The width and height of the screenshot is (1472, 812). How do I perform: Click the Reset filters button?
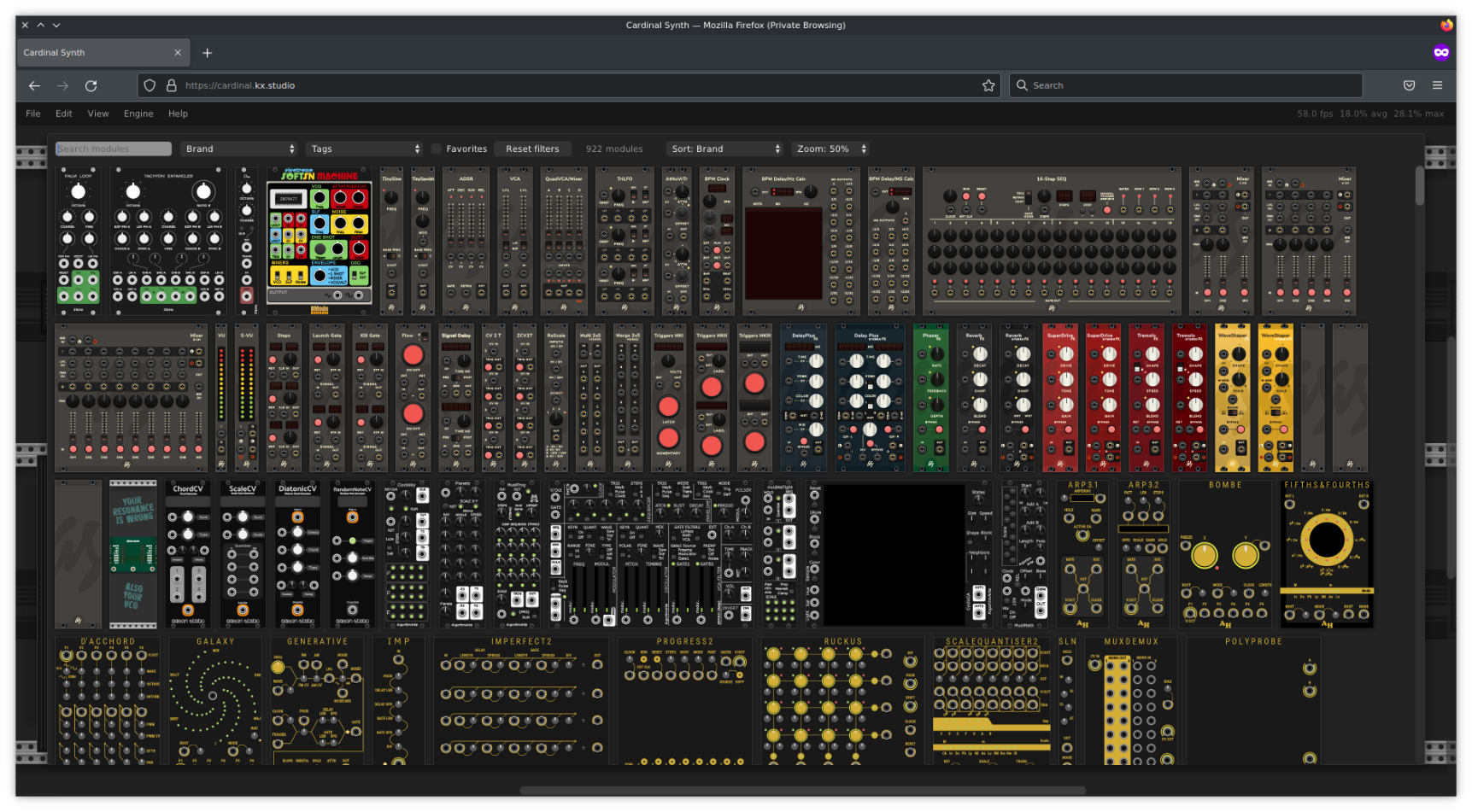click(532, 149)
